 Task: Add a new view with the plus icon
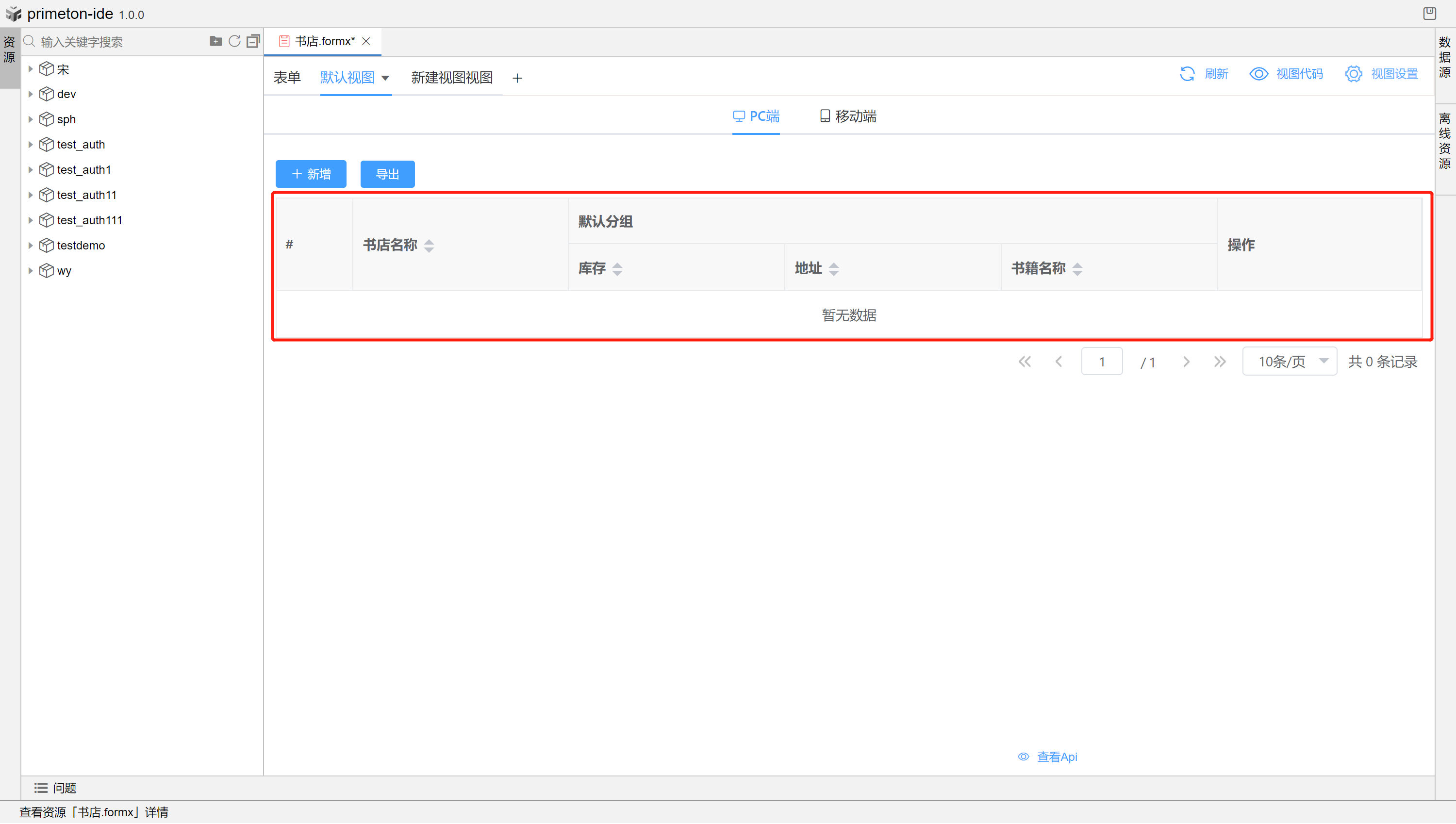coord(517,78)
